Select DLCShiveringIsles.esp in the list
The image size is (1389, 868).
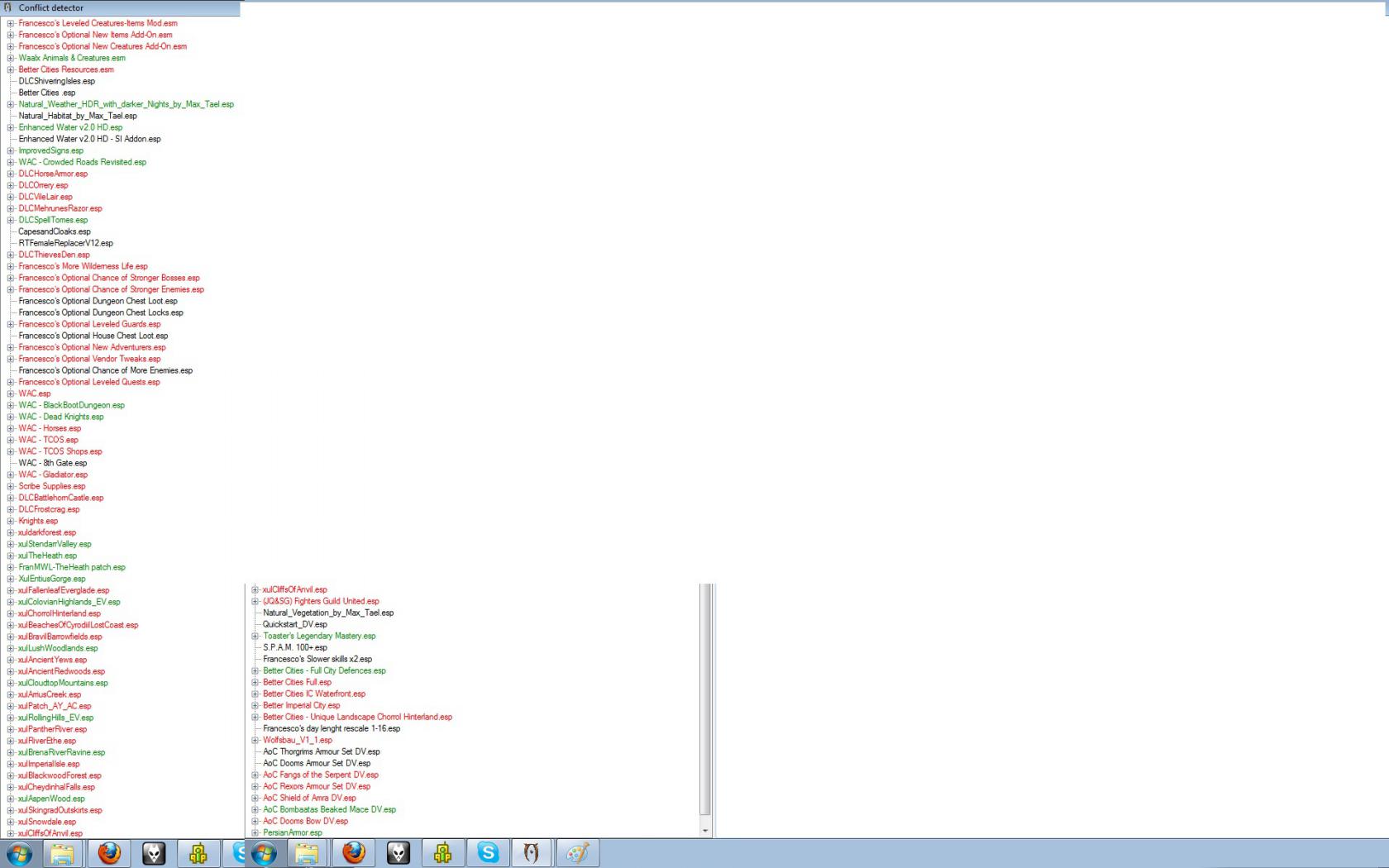tap(56, 81)
